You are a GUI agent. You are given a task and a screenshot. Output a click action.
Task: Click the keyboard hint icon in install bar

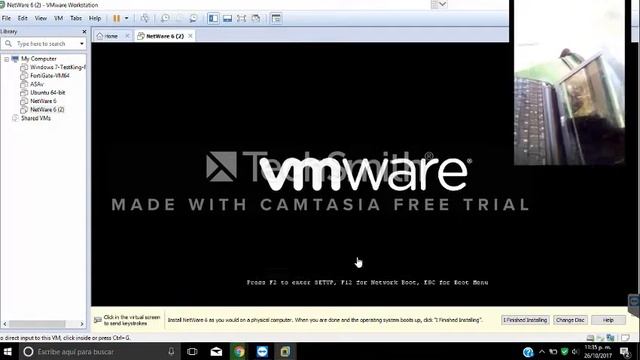pyautogui.click(x=98, y=320)
